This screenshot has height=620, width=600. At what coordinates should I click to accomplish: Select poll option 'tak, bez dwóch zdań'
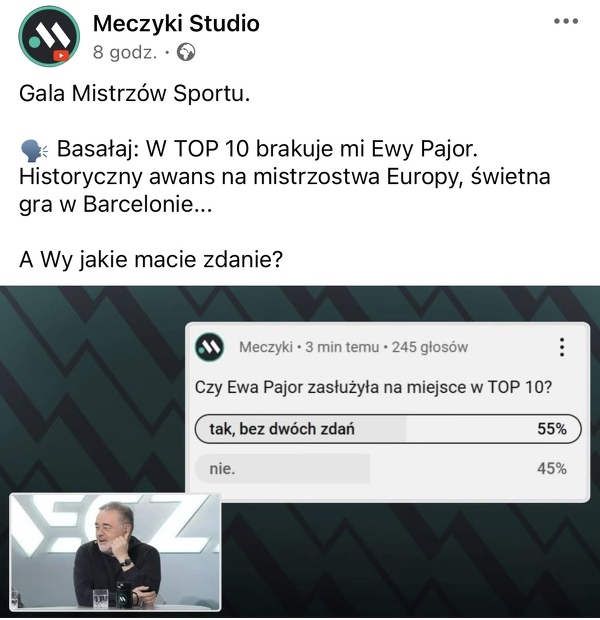coord(388,429)
